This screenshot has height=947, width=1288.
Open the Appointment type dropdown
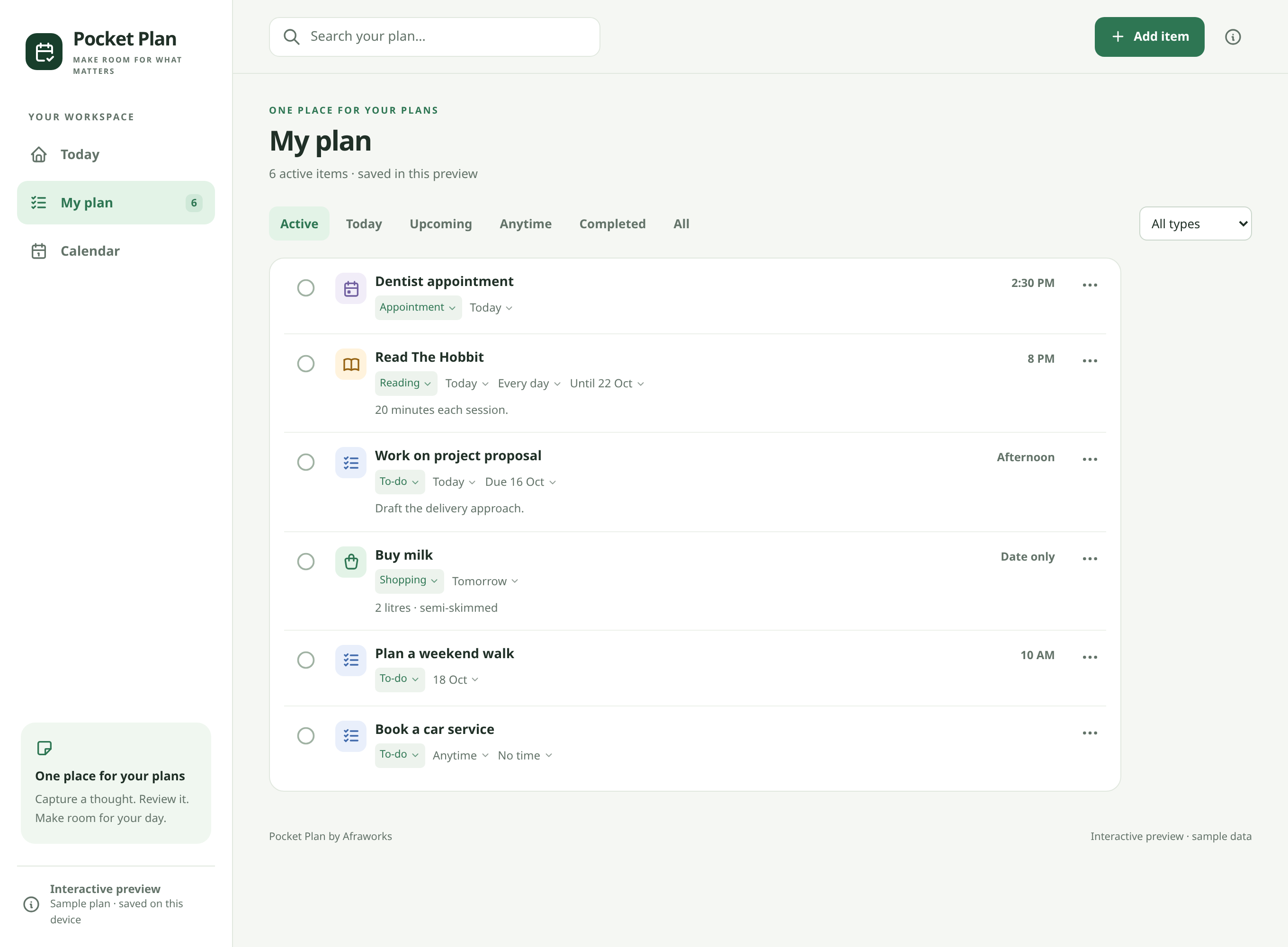418,307
